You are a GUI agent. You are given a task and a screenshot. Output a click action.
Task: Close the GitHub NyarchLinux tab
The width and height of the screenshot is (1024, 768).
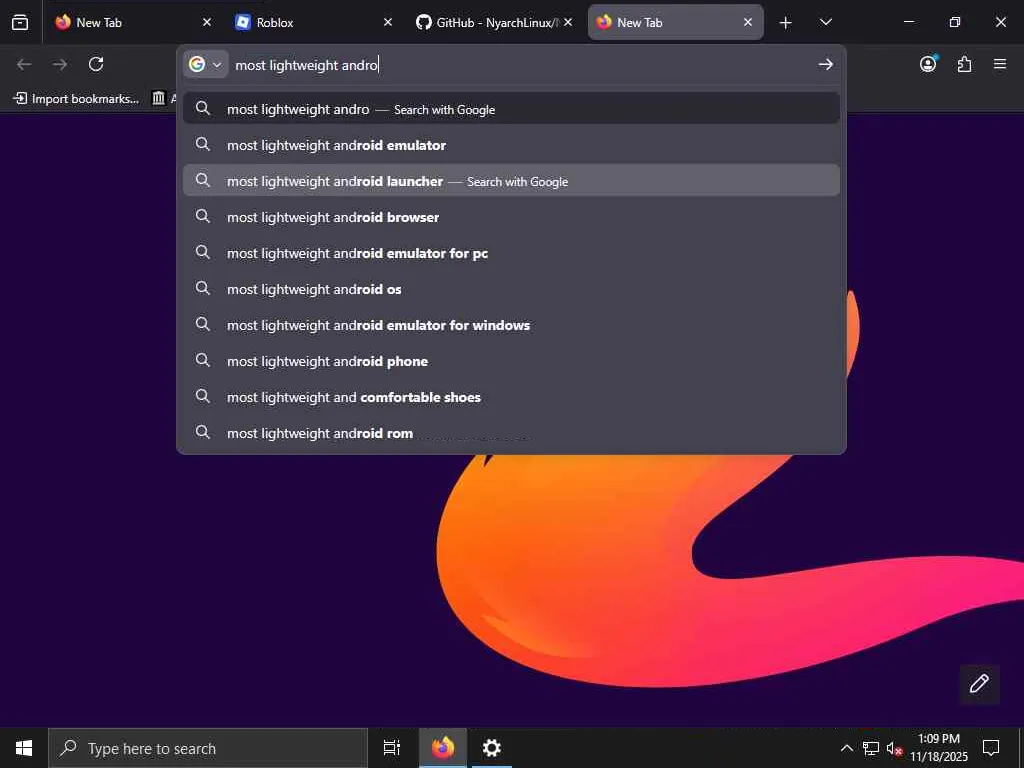tap(568, 22)
